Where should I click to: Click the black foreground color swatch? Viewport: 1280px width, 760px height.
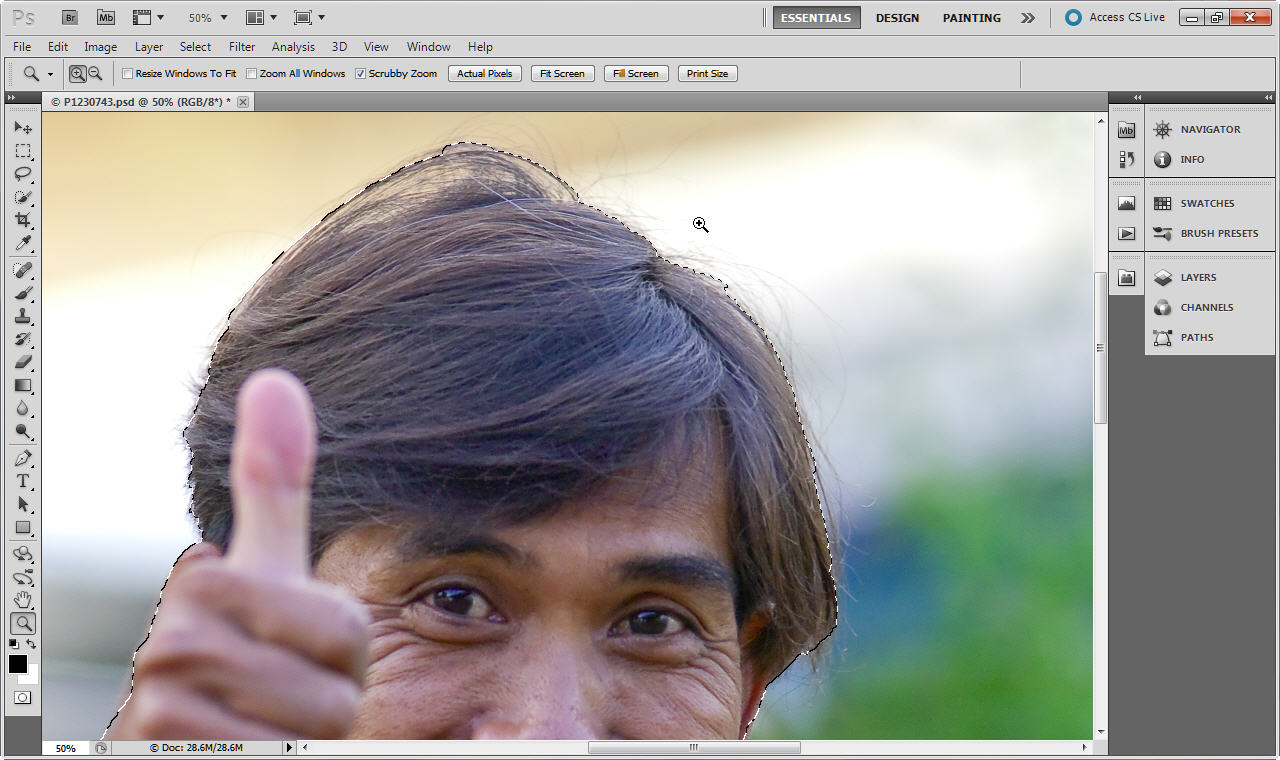pos(17,664)
